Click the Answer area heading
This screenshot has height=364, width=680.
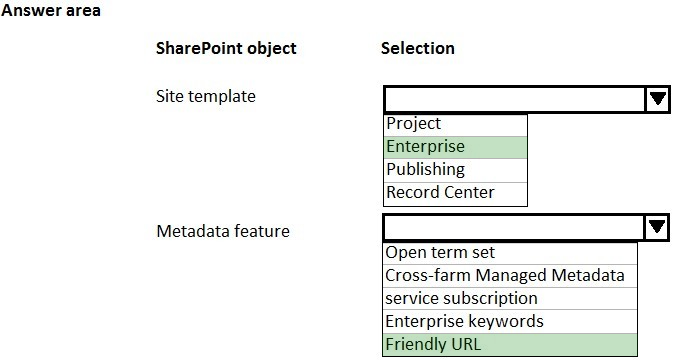(51, 10)
